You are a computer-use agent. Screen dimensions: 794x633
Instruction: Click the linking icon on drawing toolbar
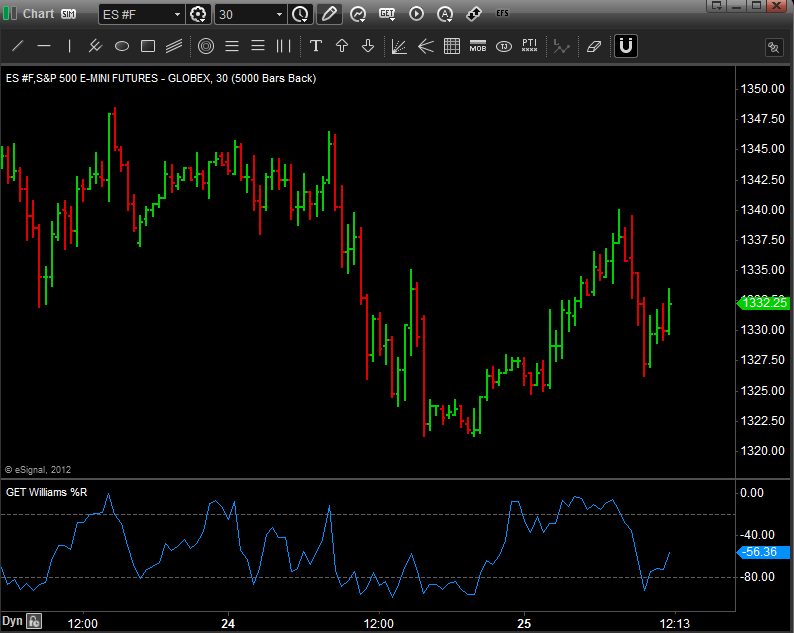[774, 48]
